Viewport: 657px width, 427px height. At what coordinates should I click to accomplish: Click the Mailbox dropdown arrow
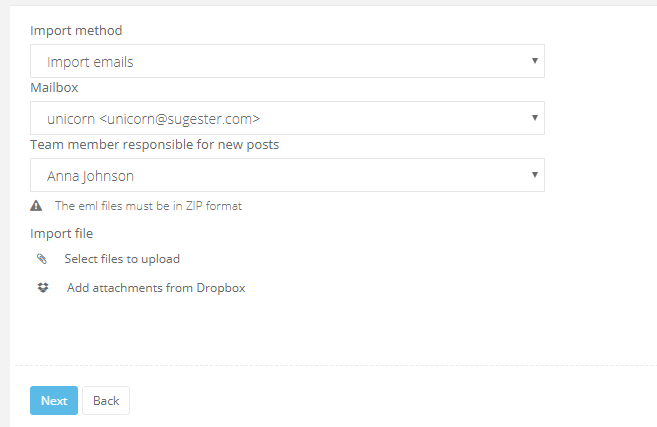coord(536,118)
